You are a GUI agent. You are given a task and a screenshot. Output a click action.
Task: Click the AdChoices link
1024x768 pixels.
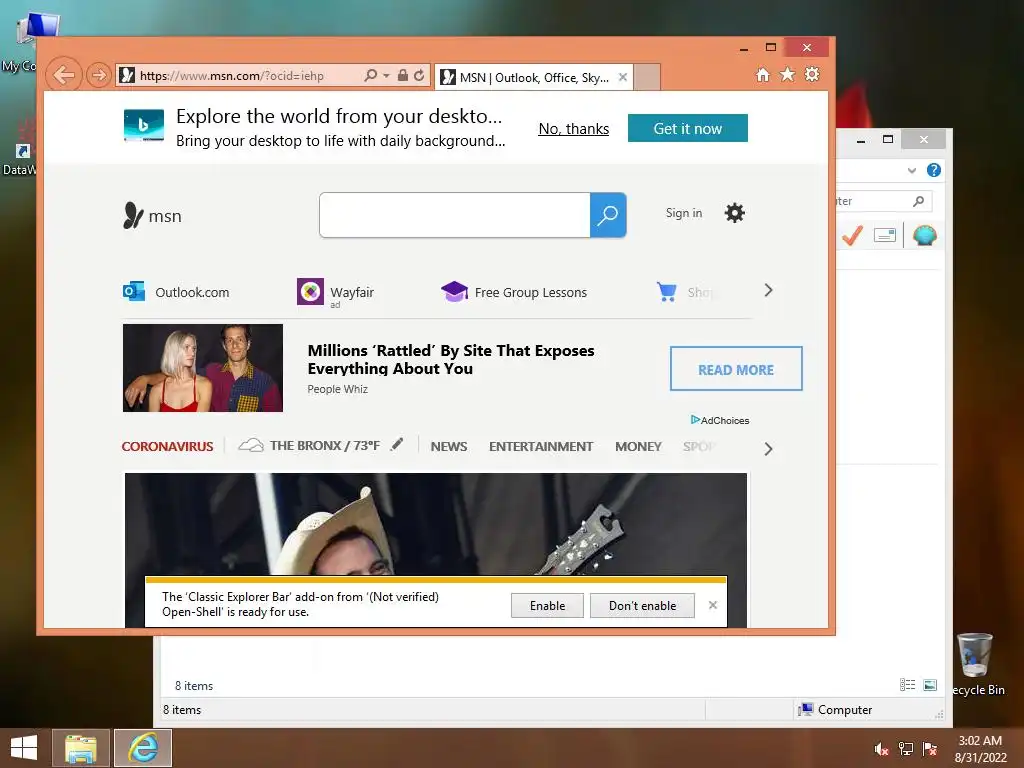[720, 420]
